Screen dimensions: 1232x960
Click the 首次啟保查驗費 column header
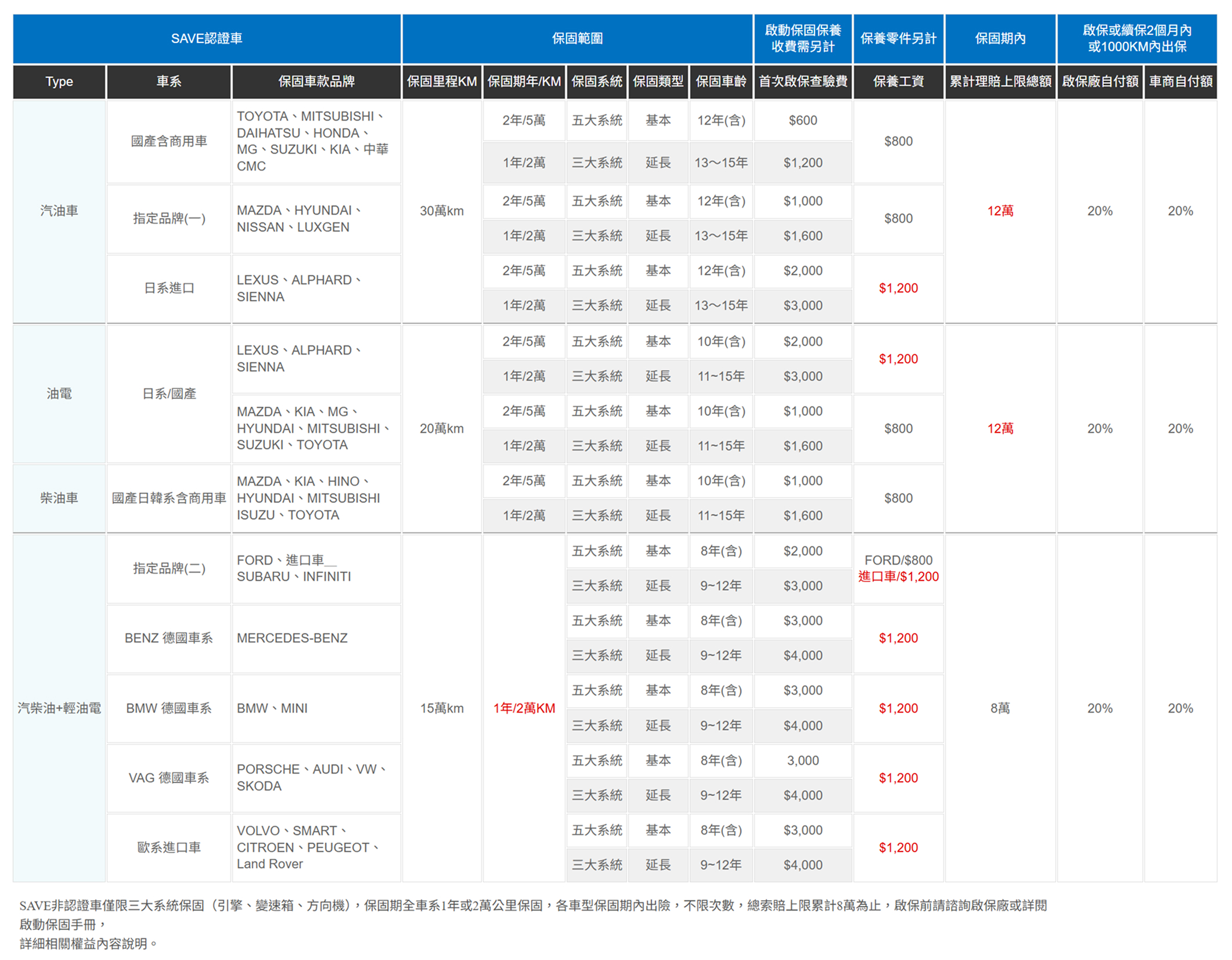pos(803,81)
